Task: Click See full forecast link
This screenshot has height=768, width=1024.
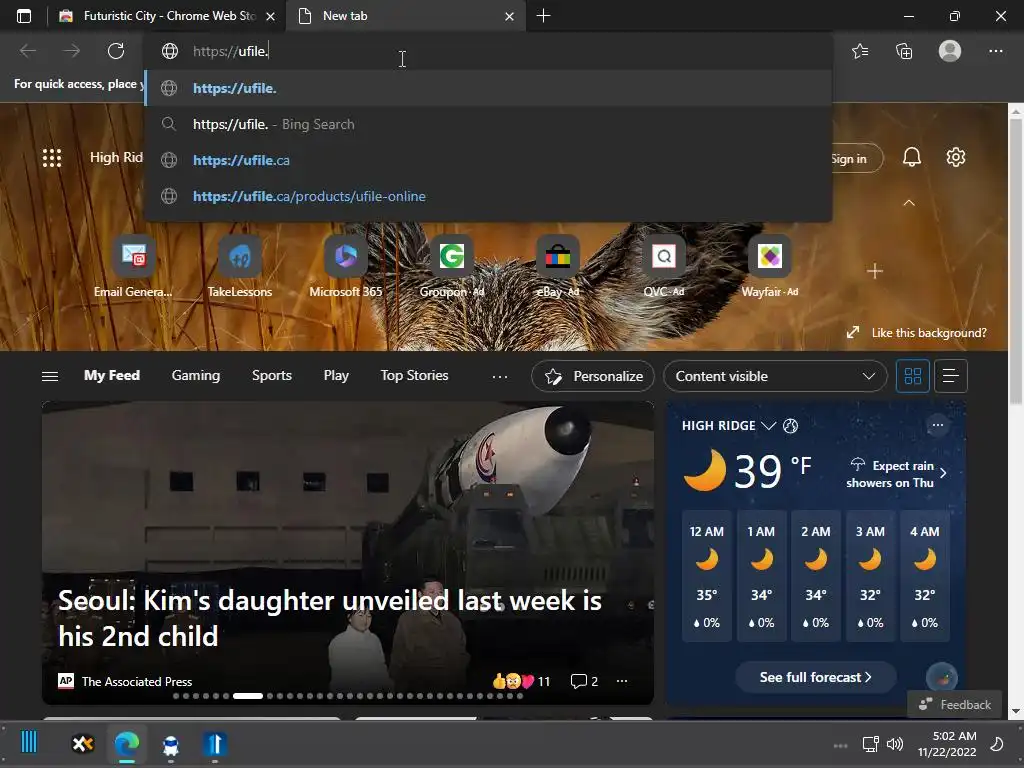Action: (816, 677)
